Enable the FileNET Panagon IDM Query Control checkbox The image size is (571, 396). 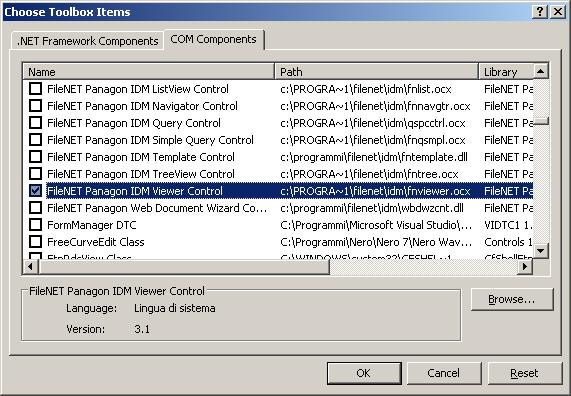click(35, 123)
